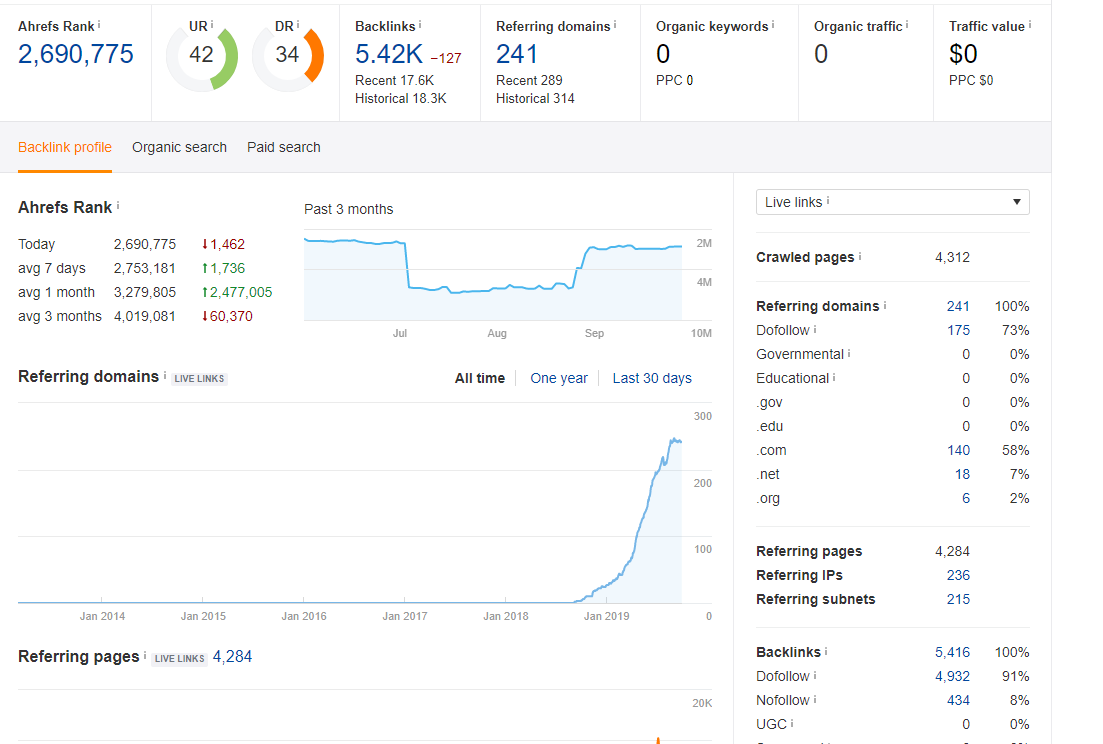
Task: Click the UR info icon
Action: tap(212, 25)
